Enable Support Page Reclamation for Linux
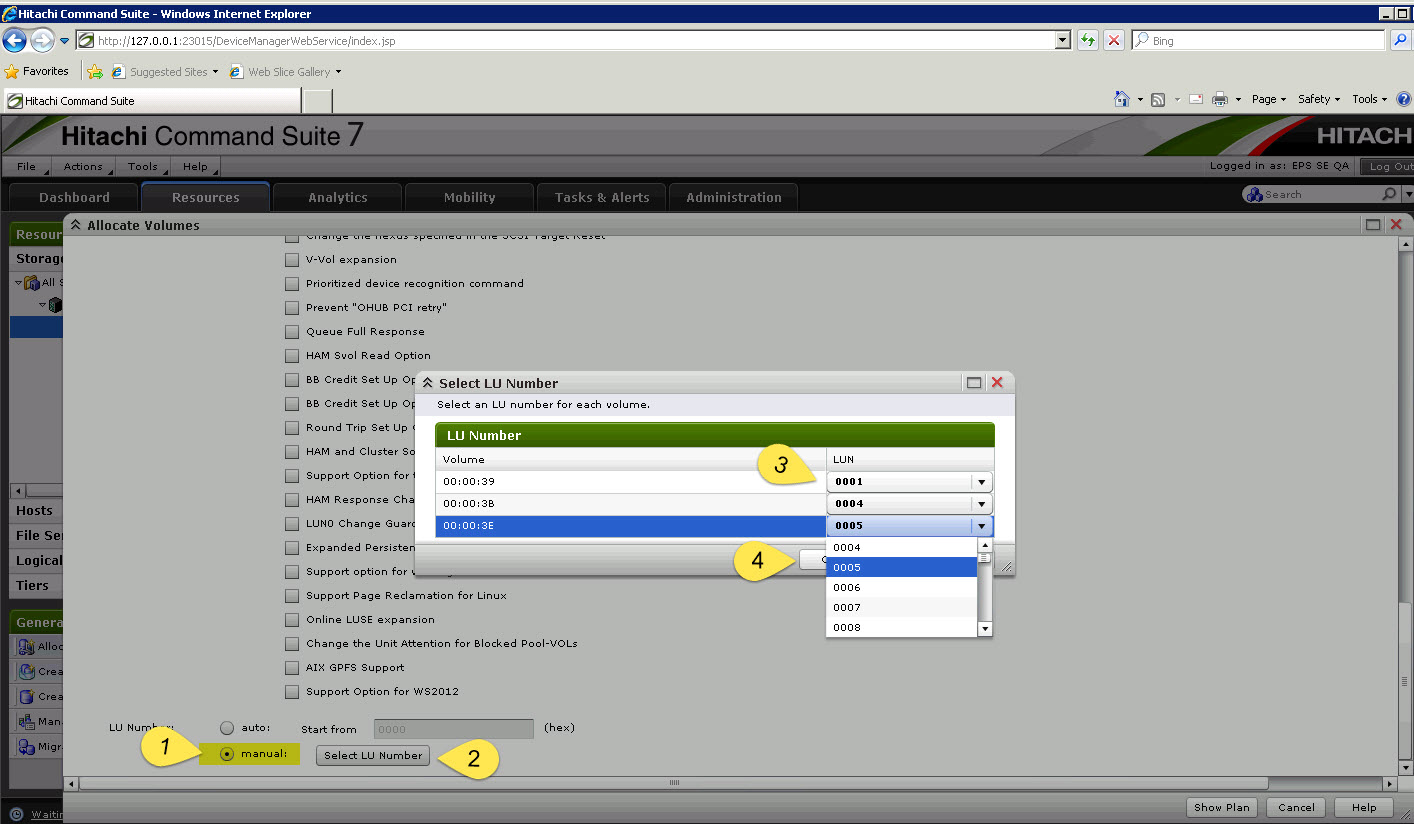The height and width of the screenshot is (824, 1414). click(x=292, y=596)
